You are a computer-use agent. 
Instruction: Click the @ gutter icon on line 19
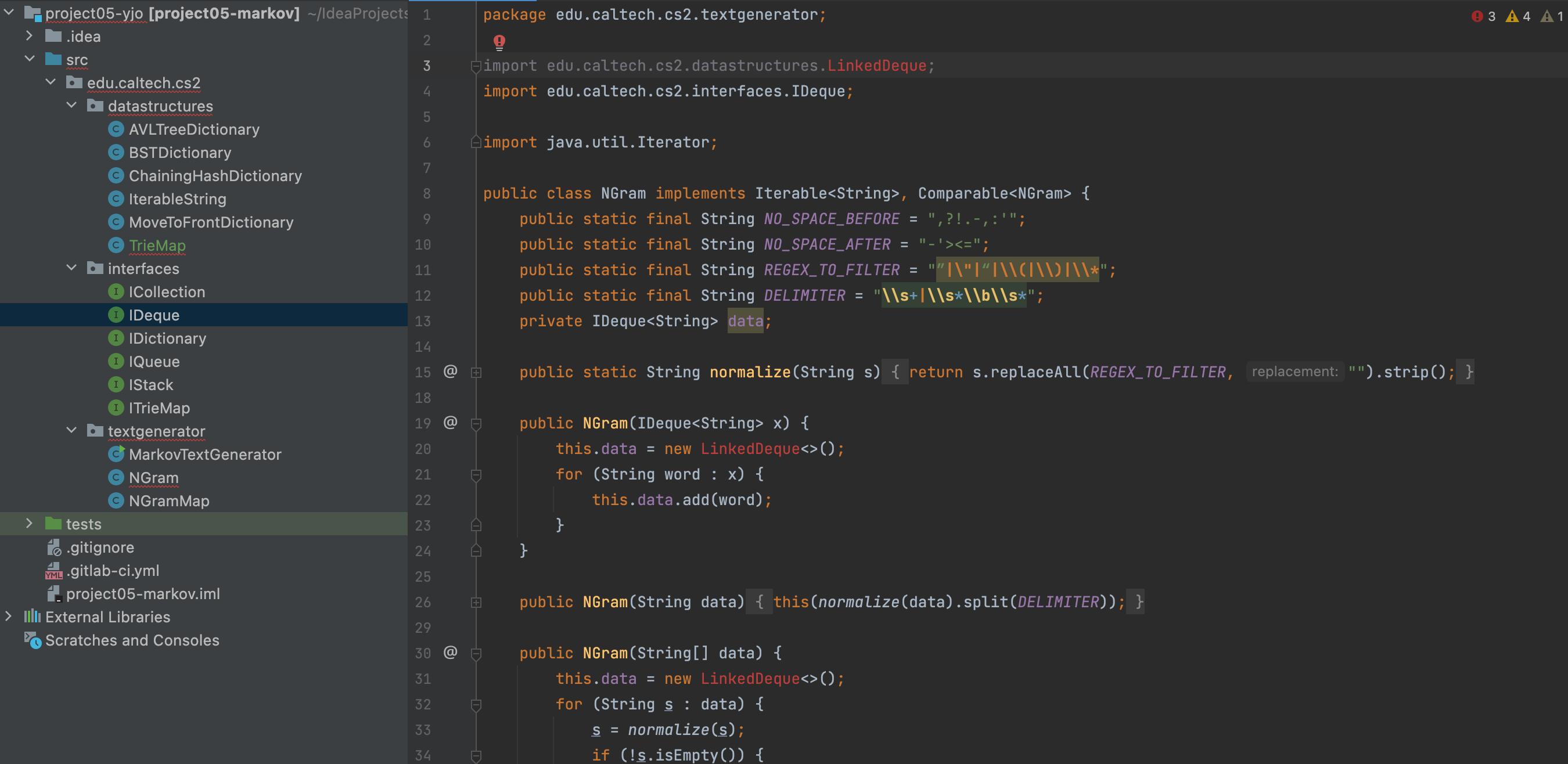450,422
